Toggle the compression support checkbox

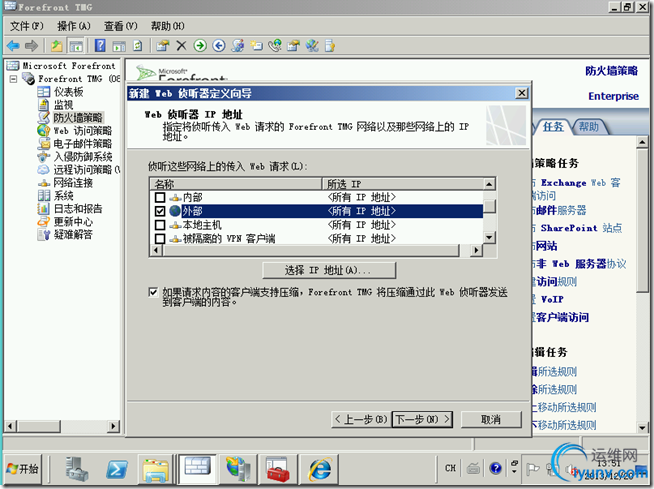(x=153, y=292)
